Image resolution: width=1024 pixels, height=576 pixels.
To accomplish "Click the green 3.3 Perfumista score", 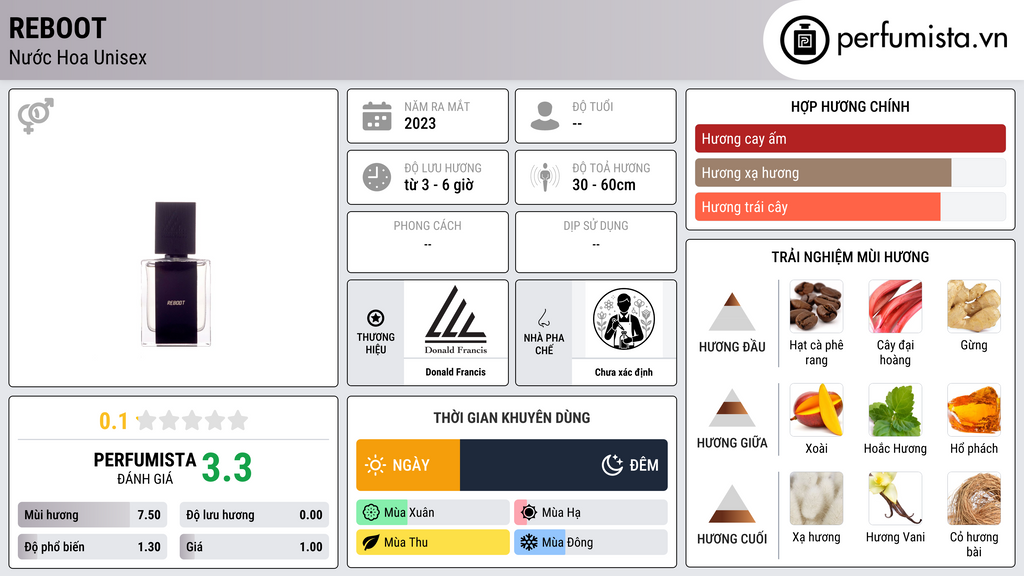I will click(x=227, y=468).
